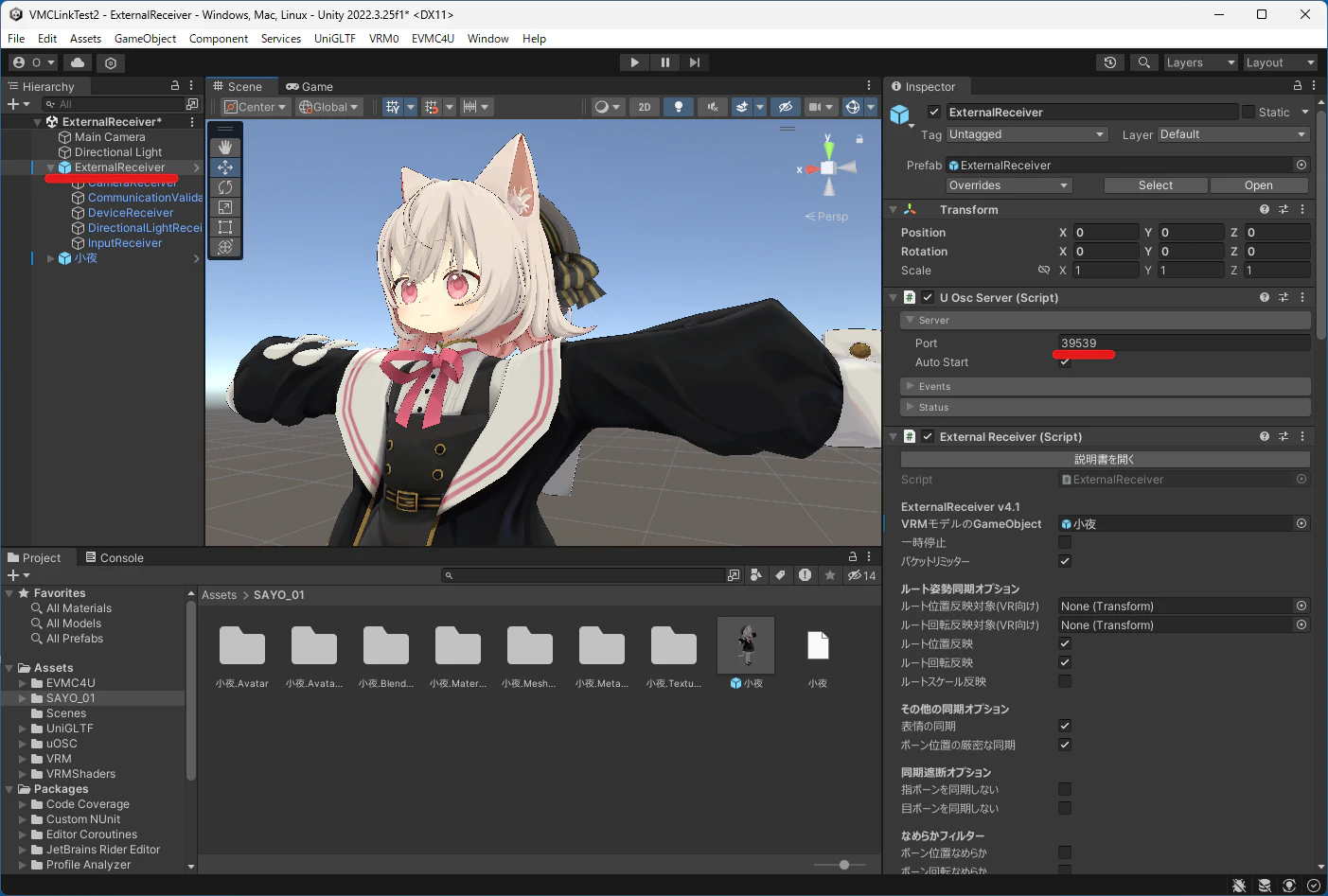
Task: Click the Project search by type icon
Action: [755, 575]
